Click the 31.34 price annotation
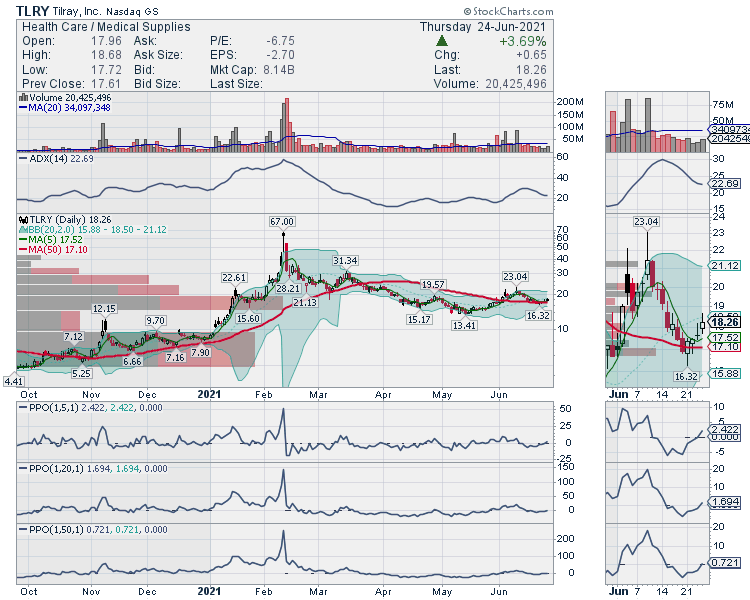The height and width of the screenshot is (600, 750). click(x=345, y=261)
